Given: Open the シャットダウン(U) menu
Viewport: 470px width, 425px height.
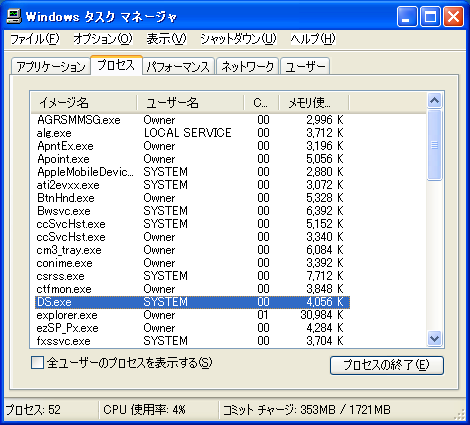Looking at the screenshot, I should pyautogui.click(x=238, y=39).
